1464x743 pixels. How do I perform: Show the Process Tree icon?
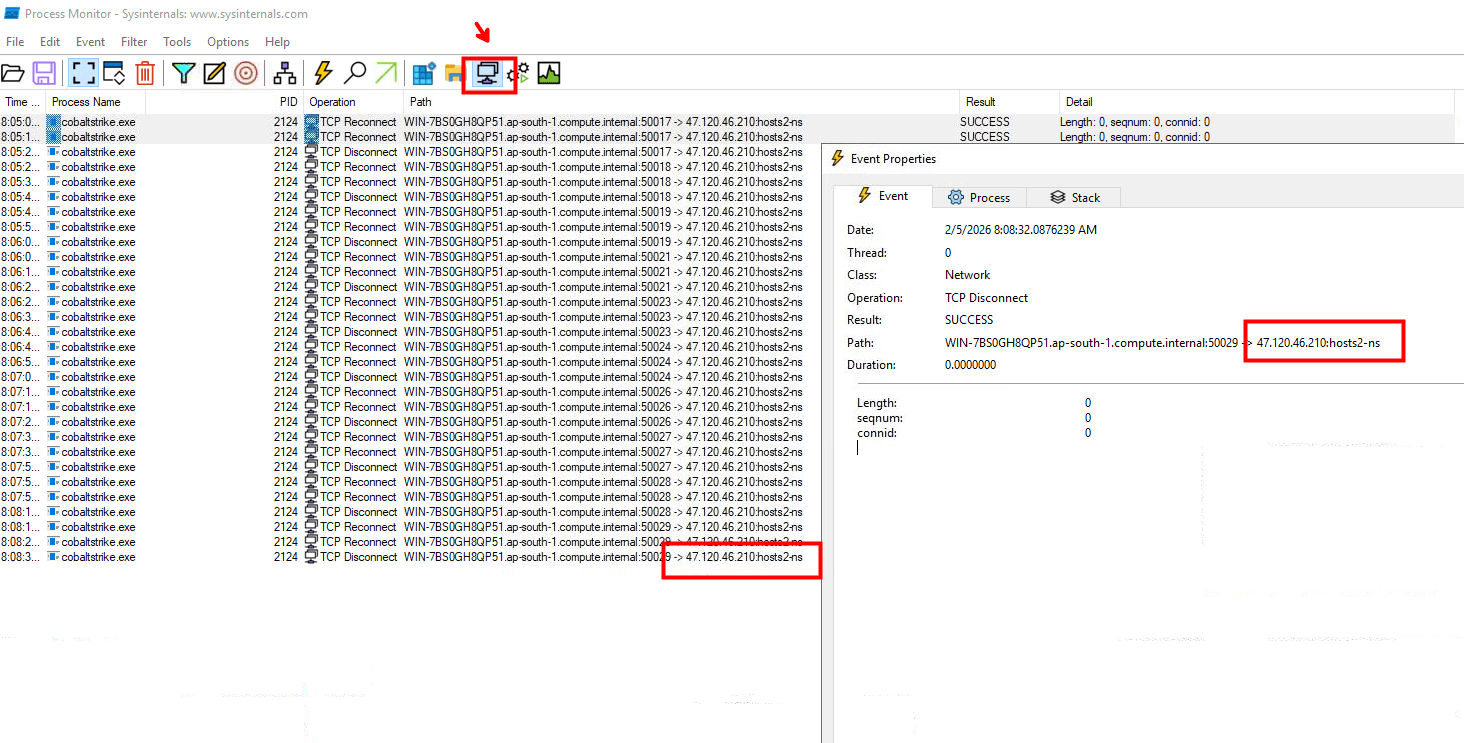[285, 73]
